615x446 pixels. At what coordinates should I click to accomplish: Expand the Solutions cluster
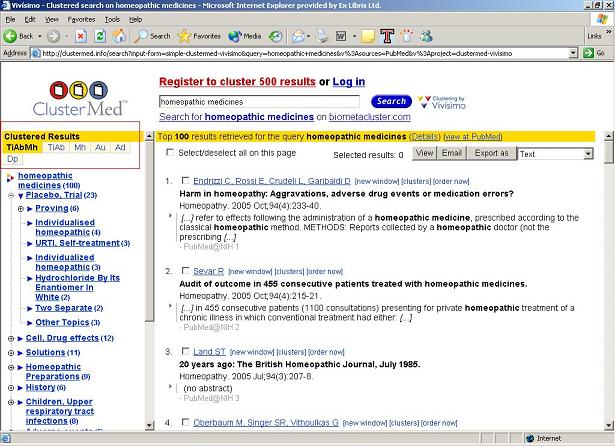coord(11,353)
